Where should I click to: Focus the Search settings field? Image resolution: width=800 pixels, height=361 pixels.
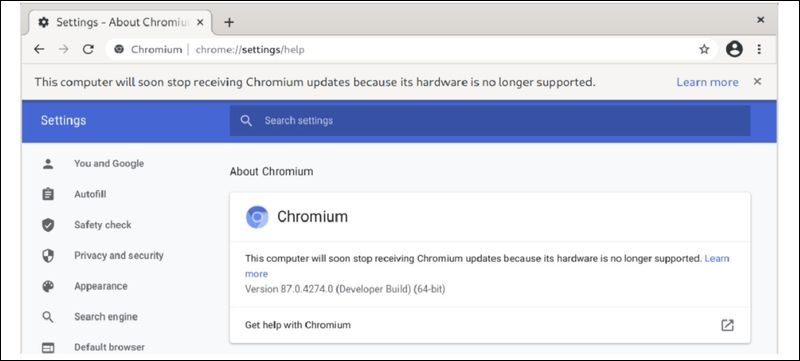[490, 121]
